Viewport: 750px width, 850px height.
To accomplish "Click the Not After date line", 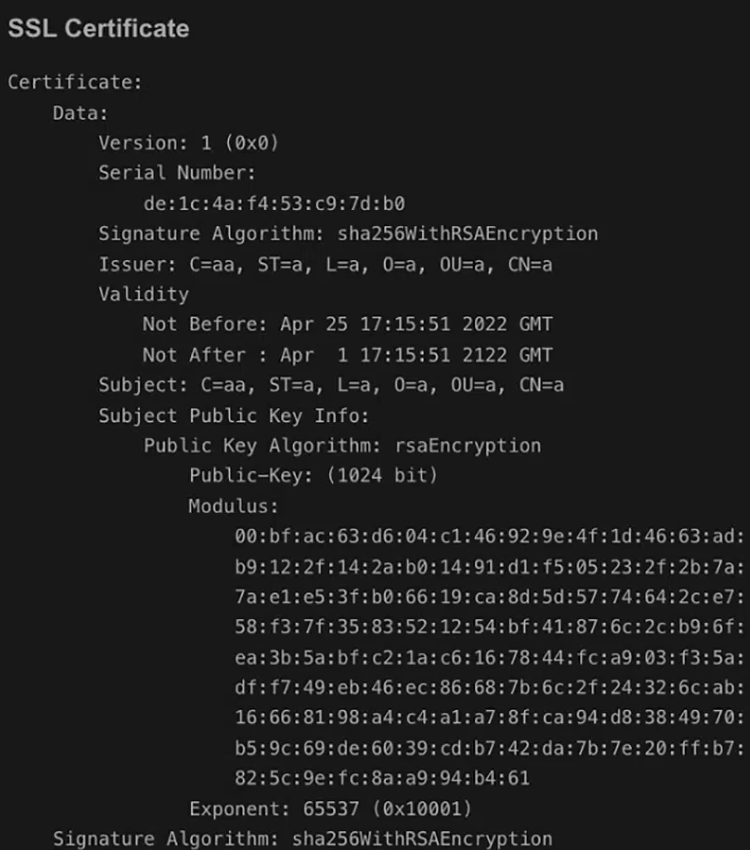I will click(x=347, y=355).
